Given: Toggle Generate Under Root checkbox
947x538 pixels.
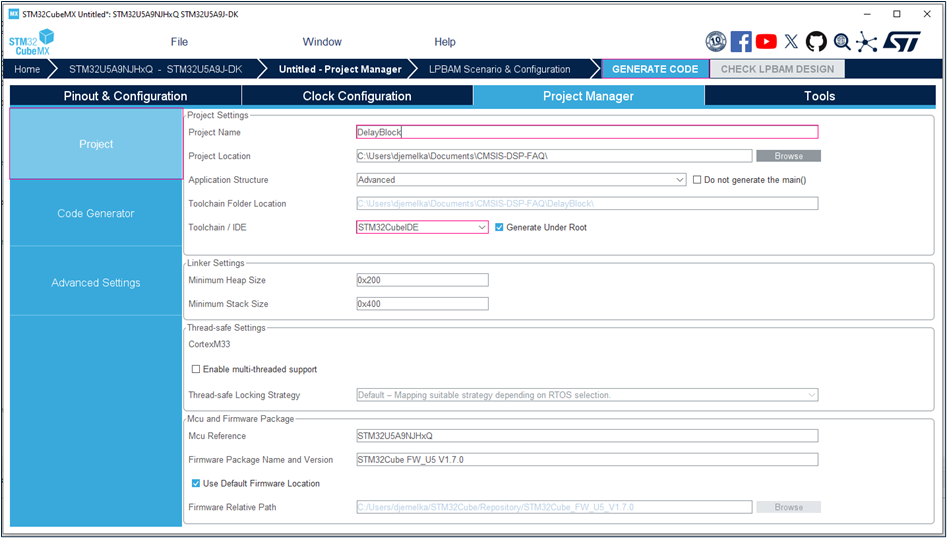Looking at the screenshot, I should pos(499,228).
